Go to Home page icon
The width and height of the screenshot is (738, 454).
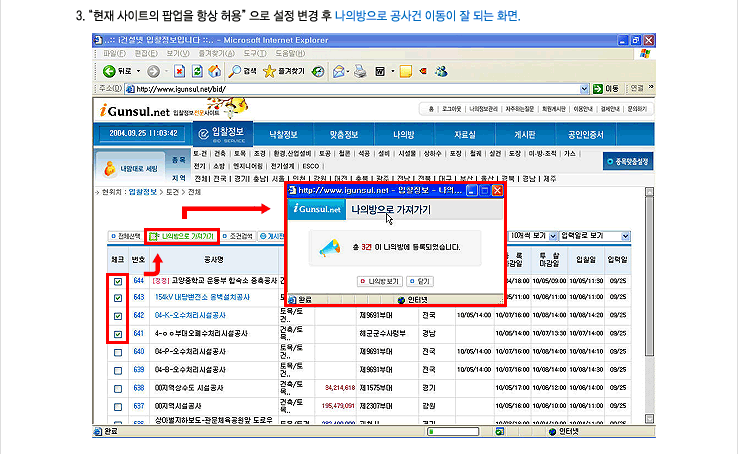(215, 72)
